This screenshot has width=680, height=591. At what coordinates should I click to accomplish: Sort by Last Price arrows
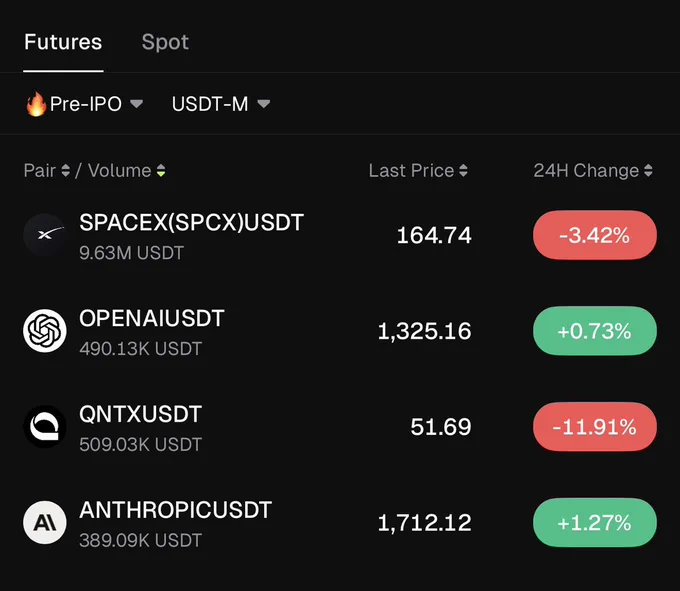point(463,170)
